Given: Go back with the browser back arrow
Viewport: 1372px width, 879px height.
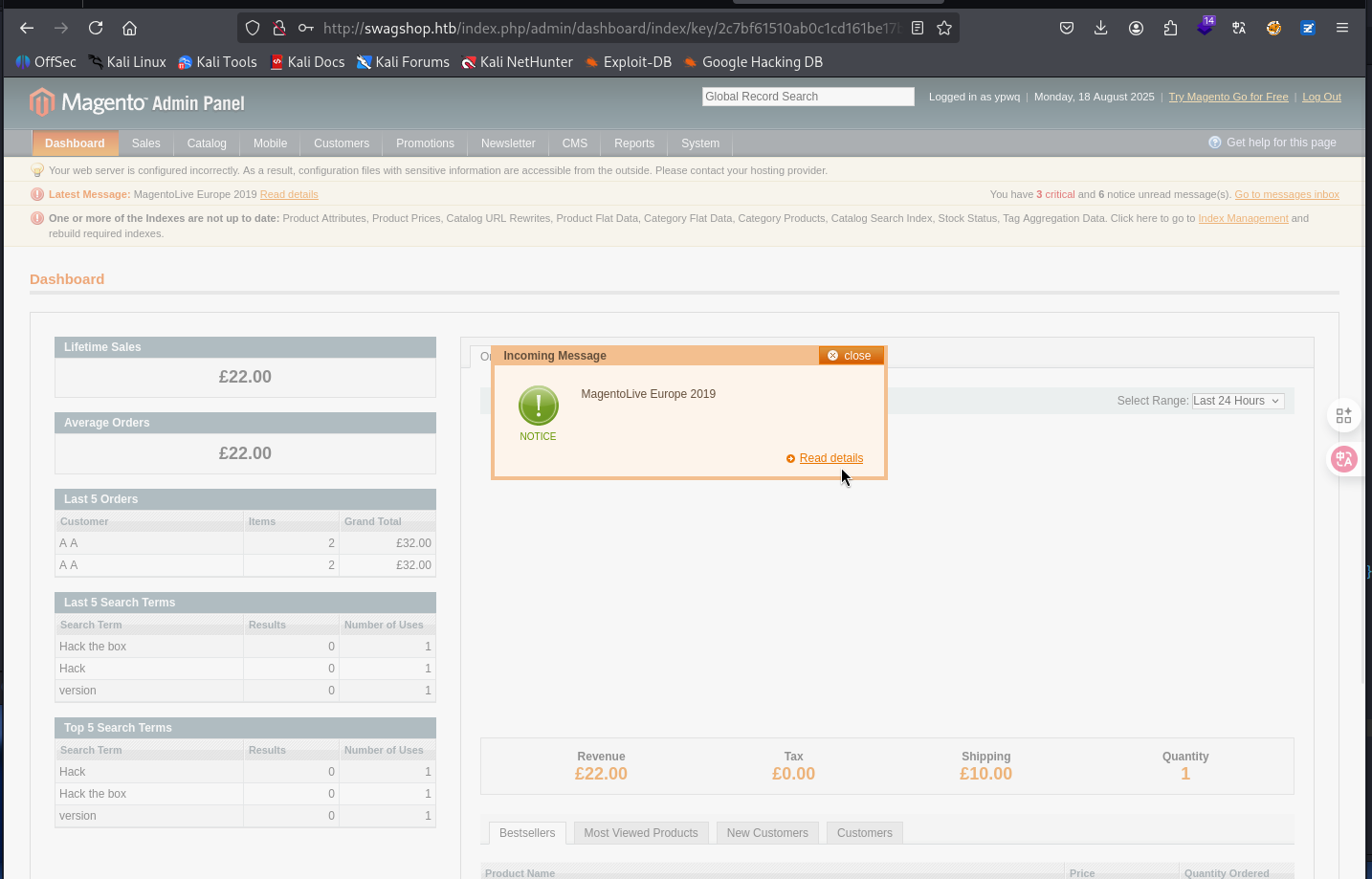Looking at the screenshot, I should tap(27, 28).
